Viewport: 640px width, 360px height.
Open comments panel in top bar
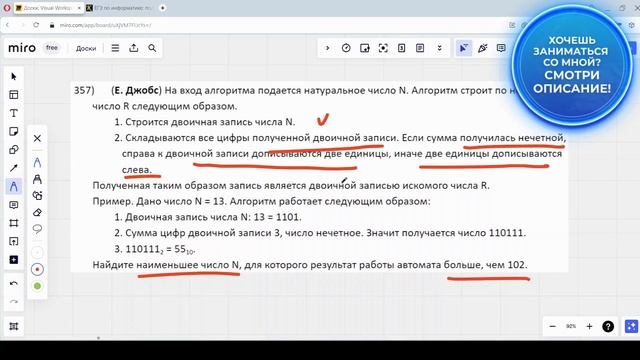coord(501,48)
